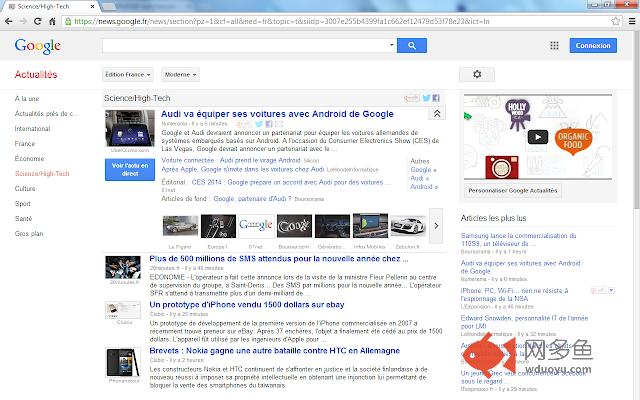The width and height of the screenshot is (640, 400).
Task: Open the white Audi R8 thumbnail
Action: (x=408, y=226)
